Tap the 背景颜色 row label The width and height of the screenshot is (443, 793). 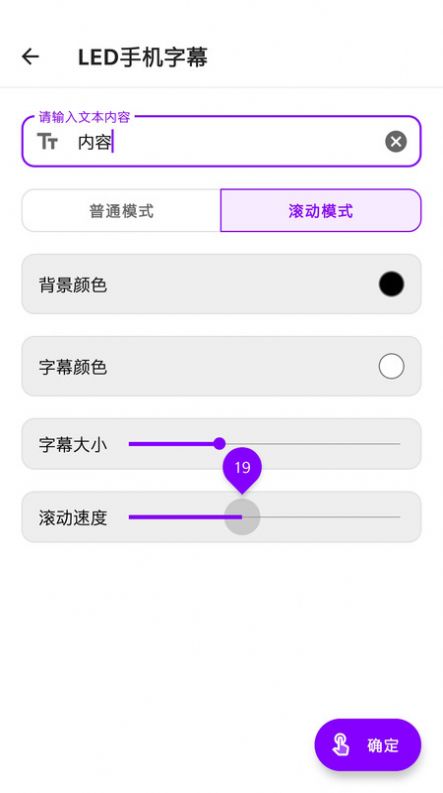[x=73, y=285]
